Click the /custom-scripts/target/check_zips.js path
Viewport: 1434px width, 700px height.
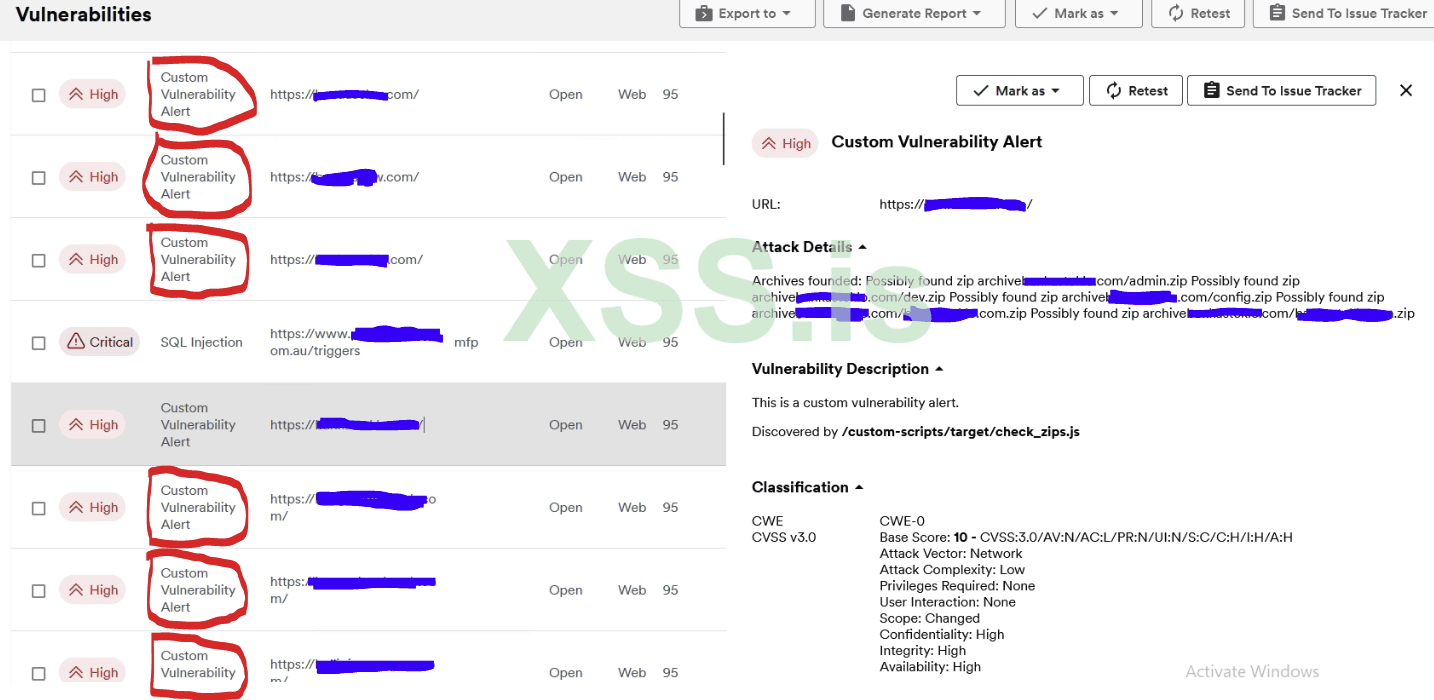click(x=961, y=432)
